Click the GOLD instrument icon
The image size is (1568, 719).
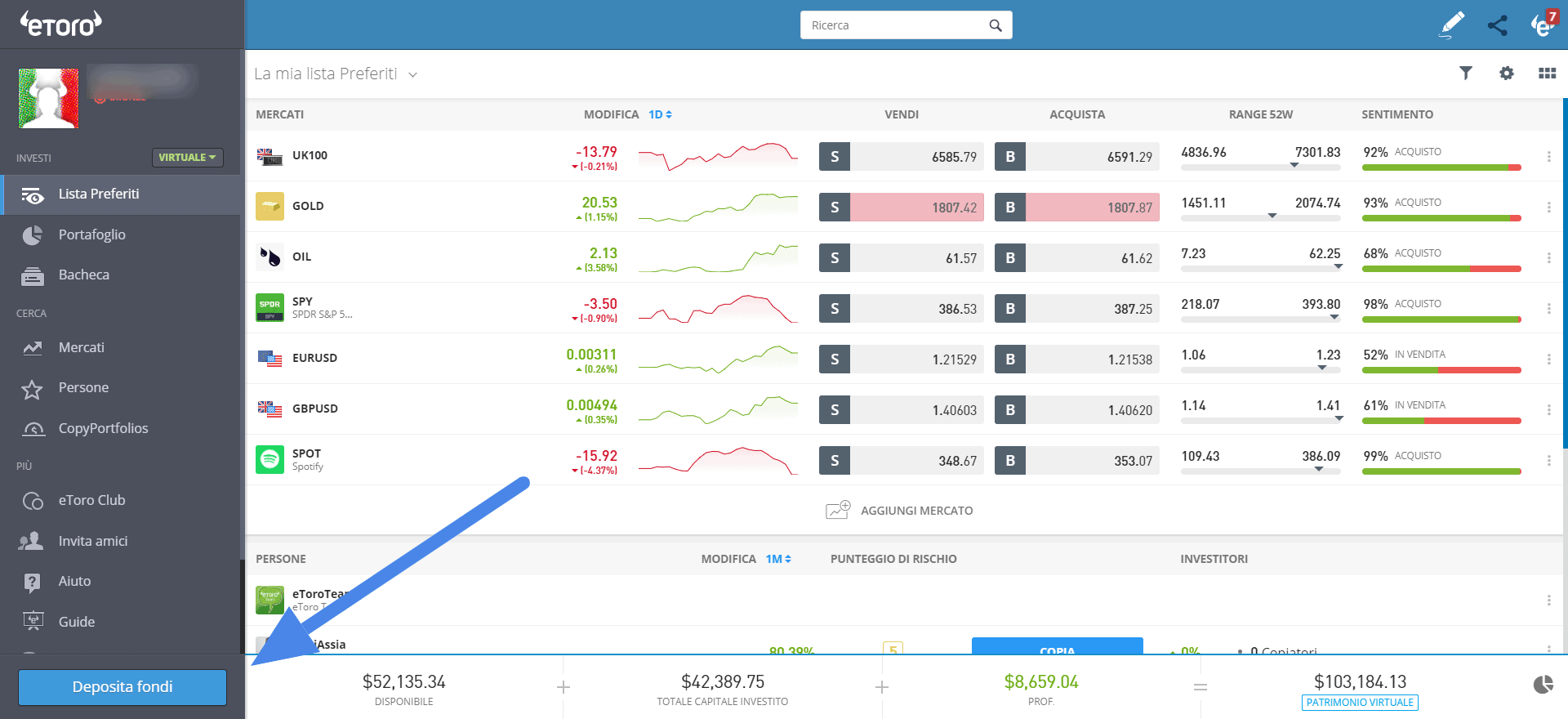[269, 206]
